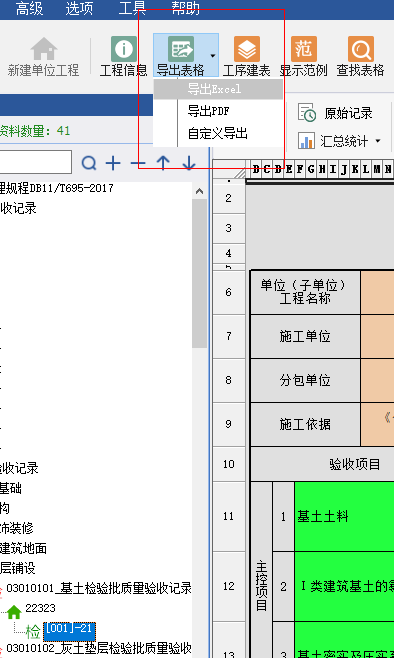Expand the 汇总统计 dropdown
394x658 pixels.
coord(378,141)
